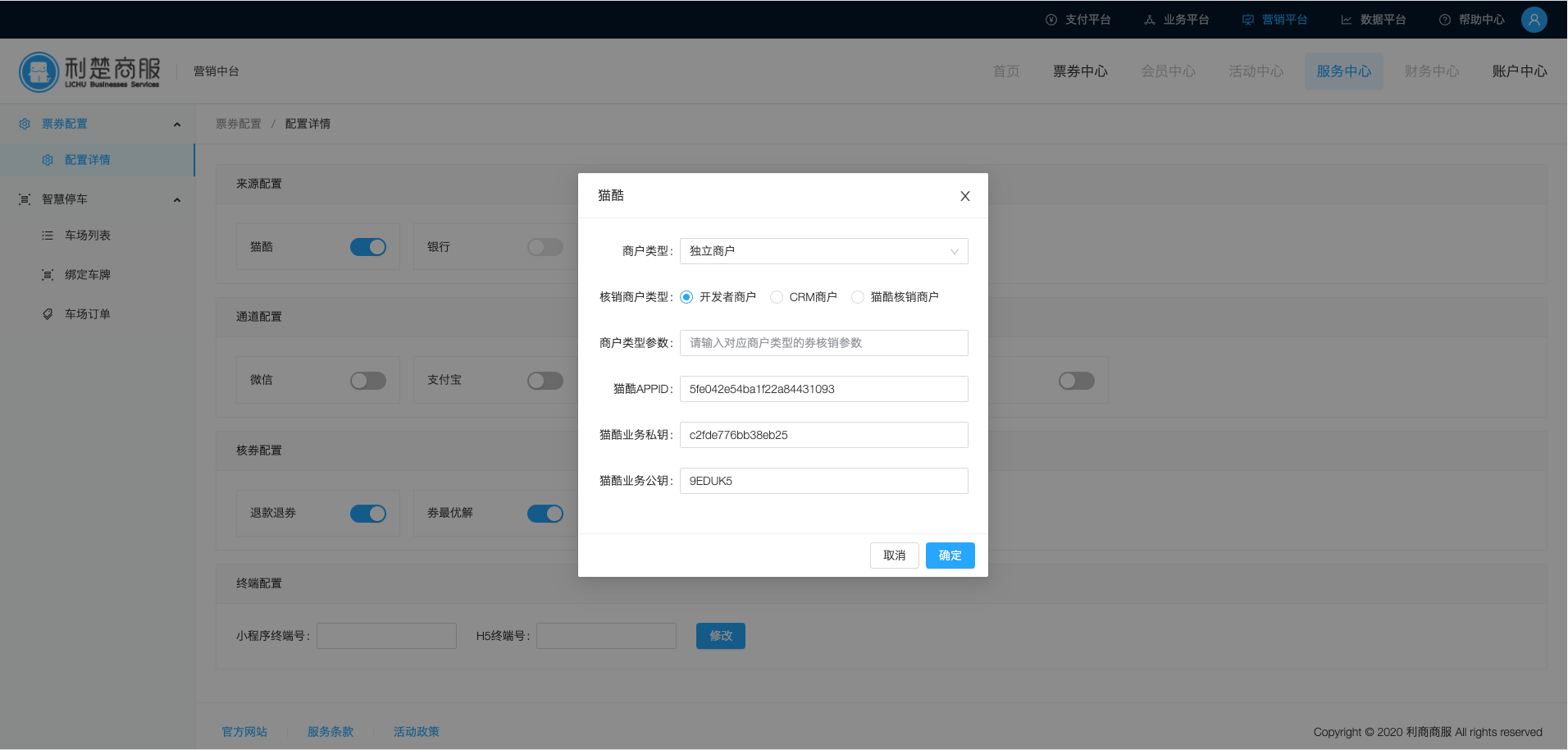Click the 猫酷业务私钥 input field
This screenshot has height=750, width=1568.
[823, 435]
